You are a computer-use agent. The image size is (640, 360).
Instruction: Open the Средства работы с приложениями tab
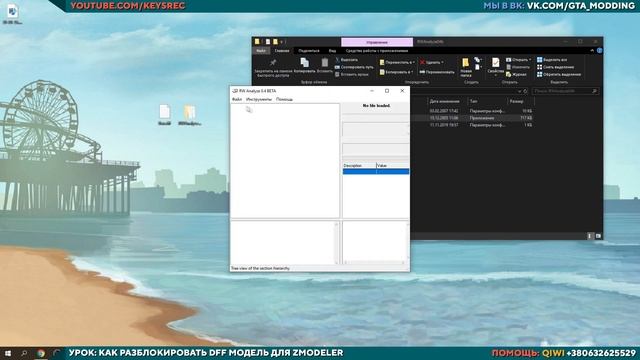[377, 51]
